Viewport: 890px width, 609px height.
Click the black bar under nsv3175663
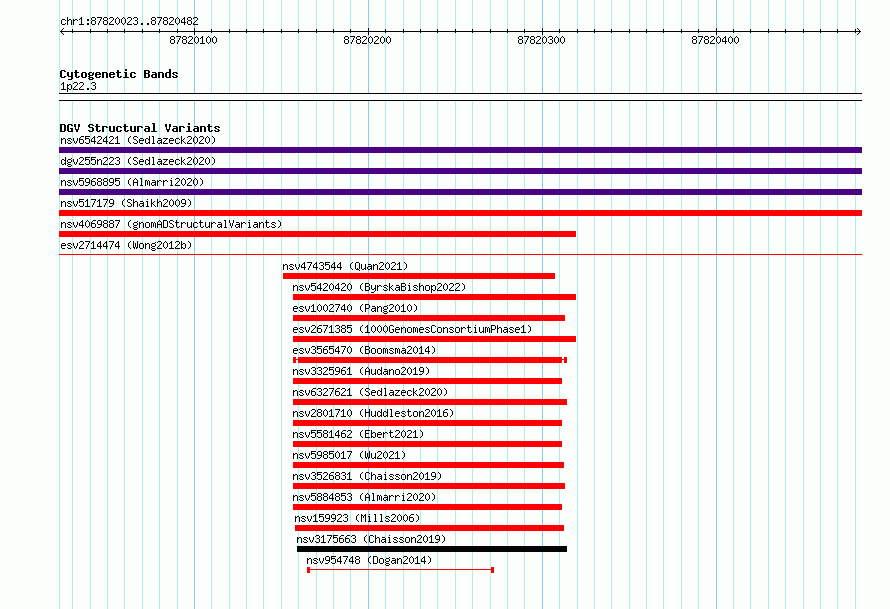[x=432, y=549]
